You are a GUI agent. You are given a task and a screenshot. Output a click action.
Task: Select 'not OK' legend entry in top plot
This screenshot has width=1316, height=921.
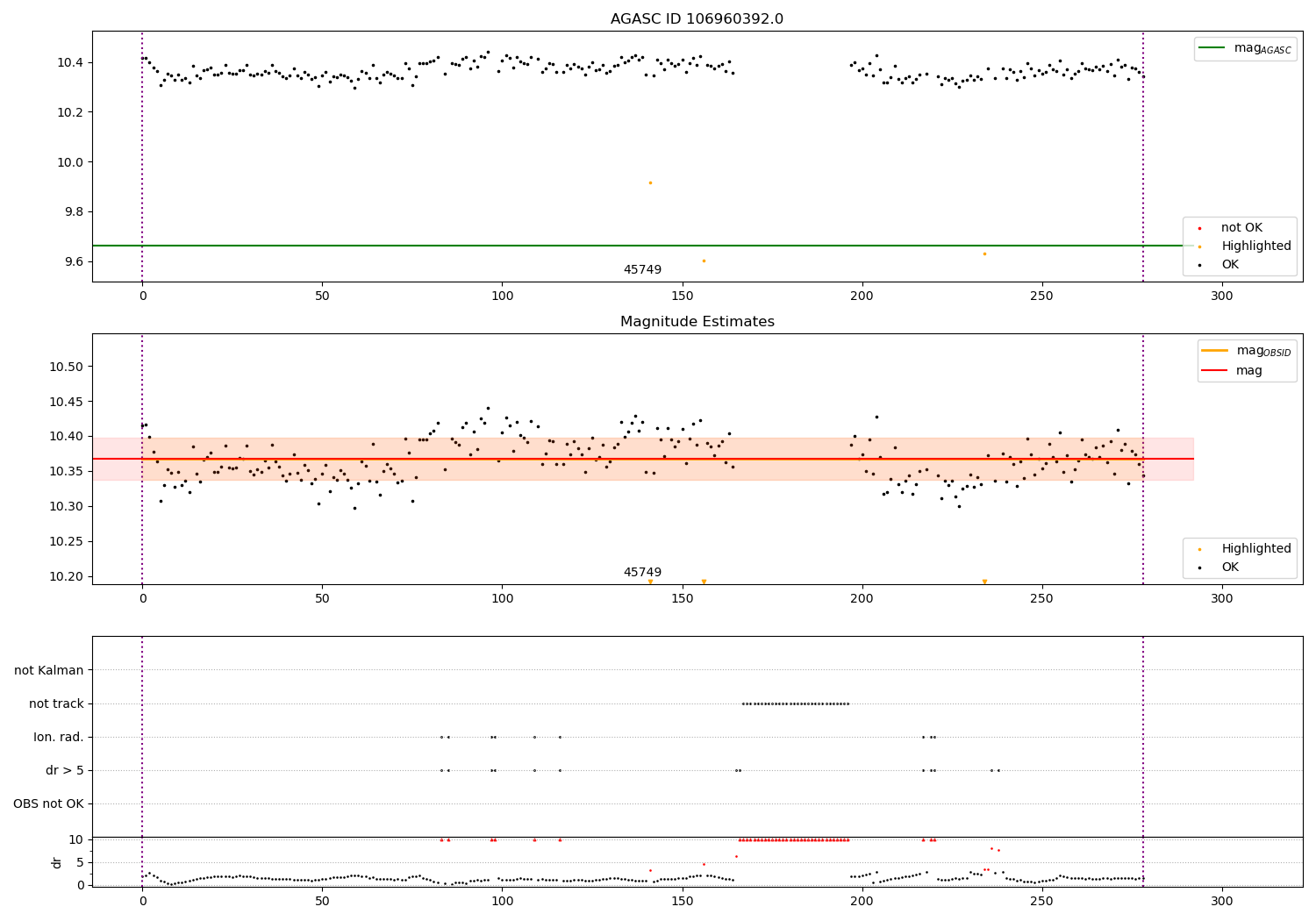point(1241,228)
